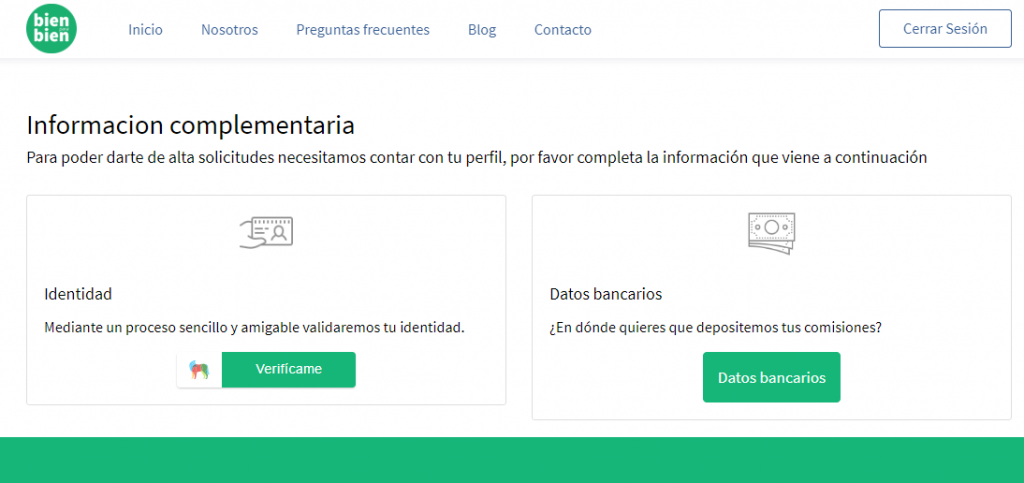Screen dimensions: 1024x483
Task: Click text about validaremos tu identidad
Action: coord(255,328)
